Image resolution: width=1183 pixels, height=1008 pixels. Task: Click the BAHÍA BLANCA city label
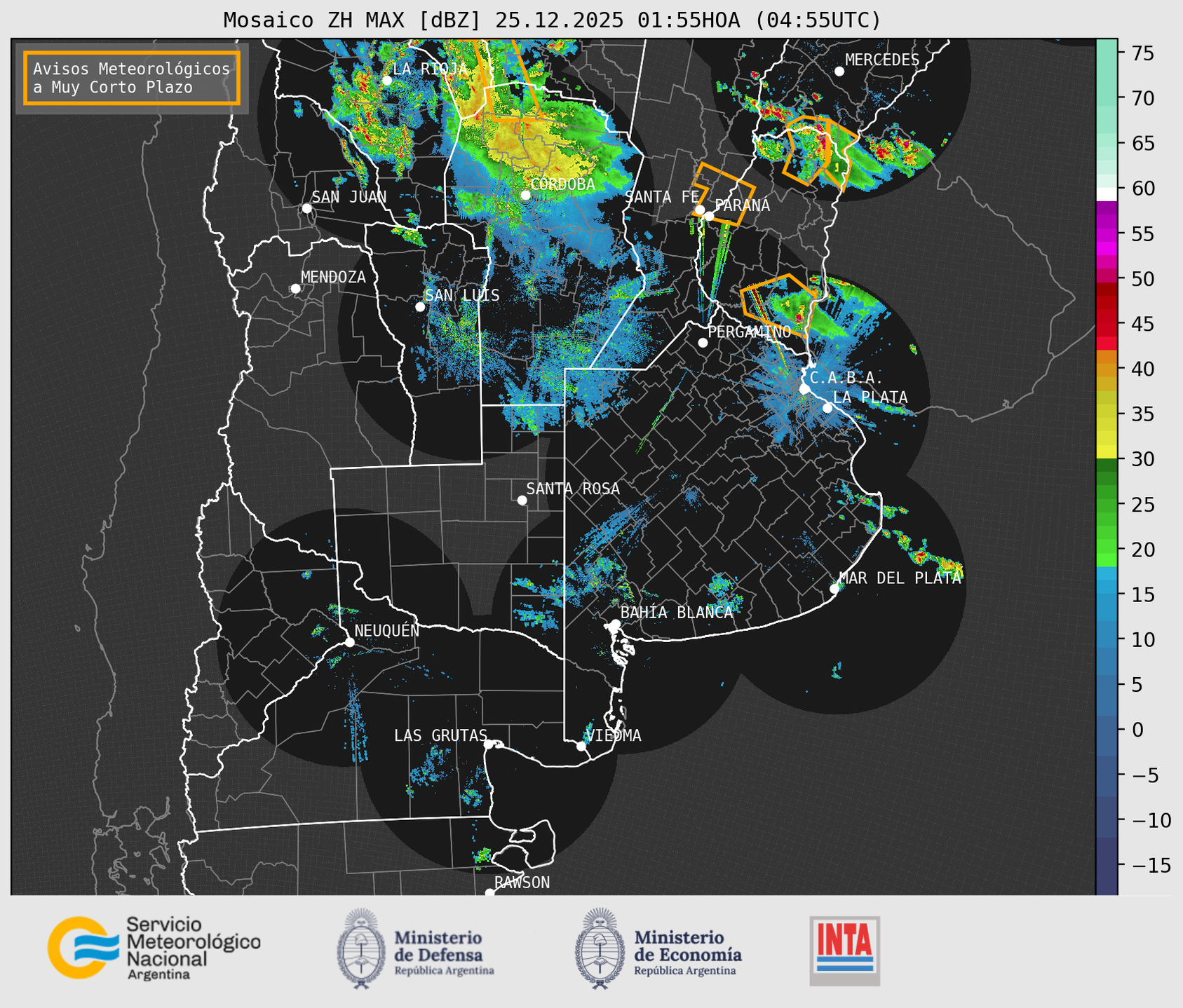[676, 612]
